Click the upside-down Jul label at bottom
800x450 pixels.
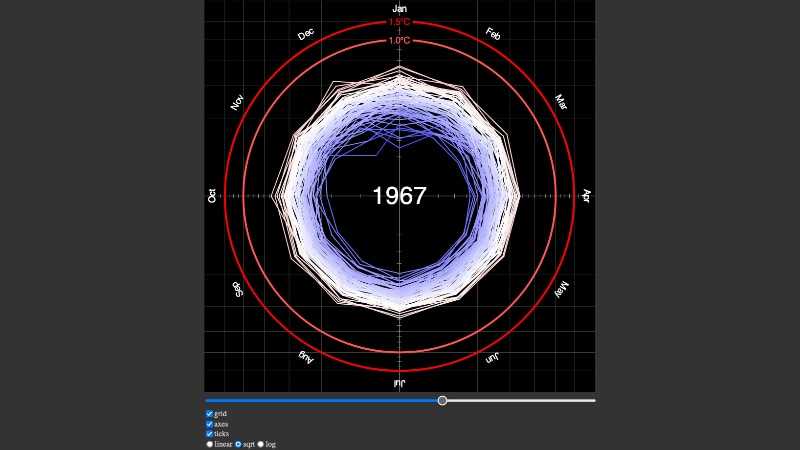[x=399, y=383]
